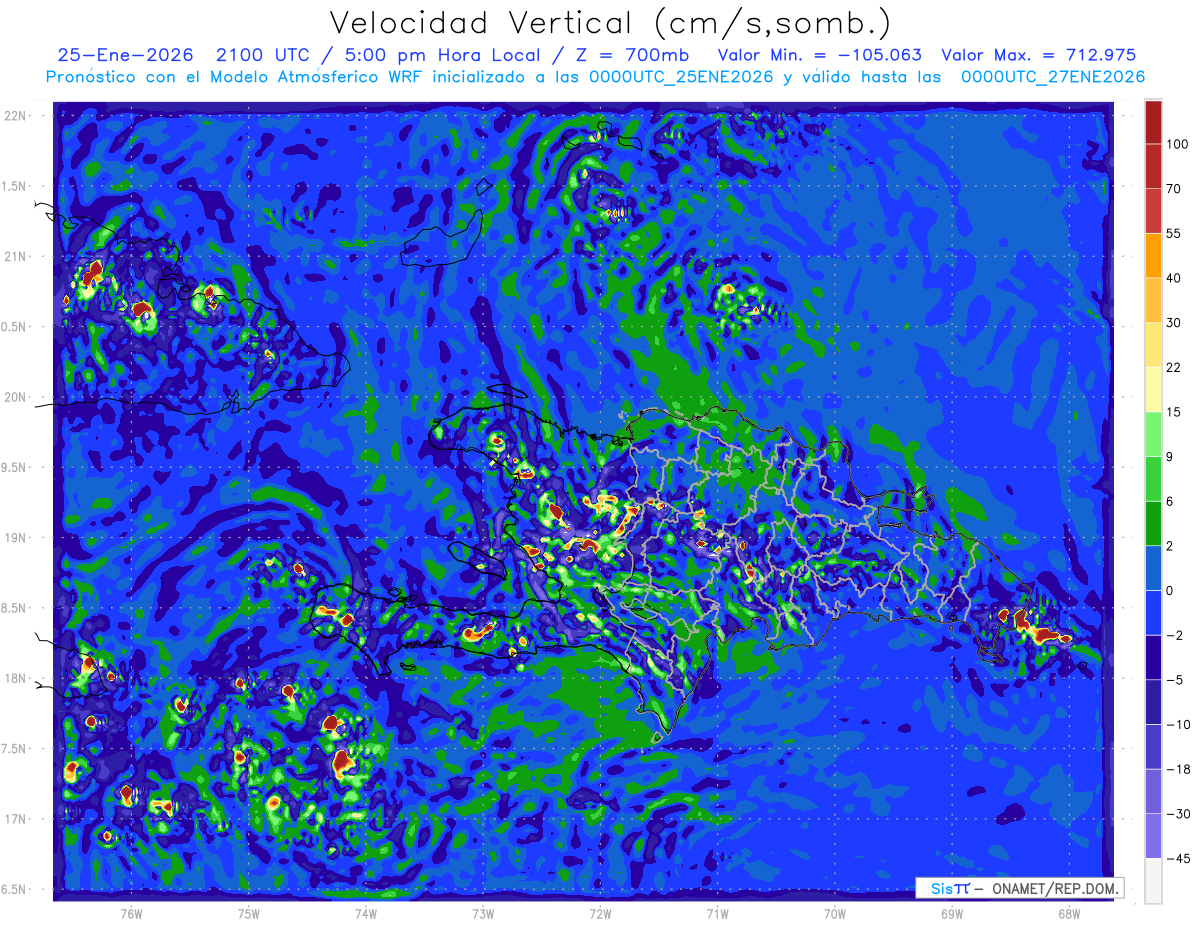
Task: Click the 19N latitude label
Action: tap(16, 538)
